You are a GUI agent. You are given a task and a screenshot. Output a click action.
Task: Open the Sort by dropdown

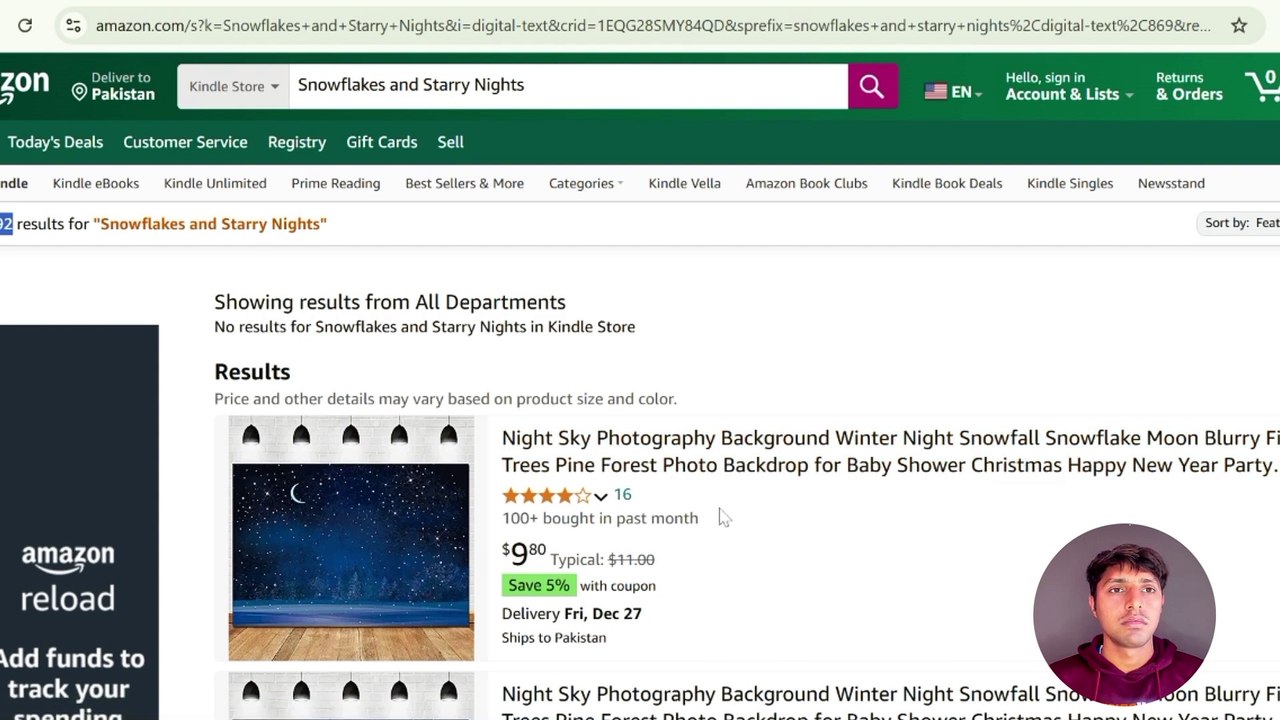coord(1242,223)
